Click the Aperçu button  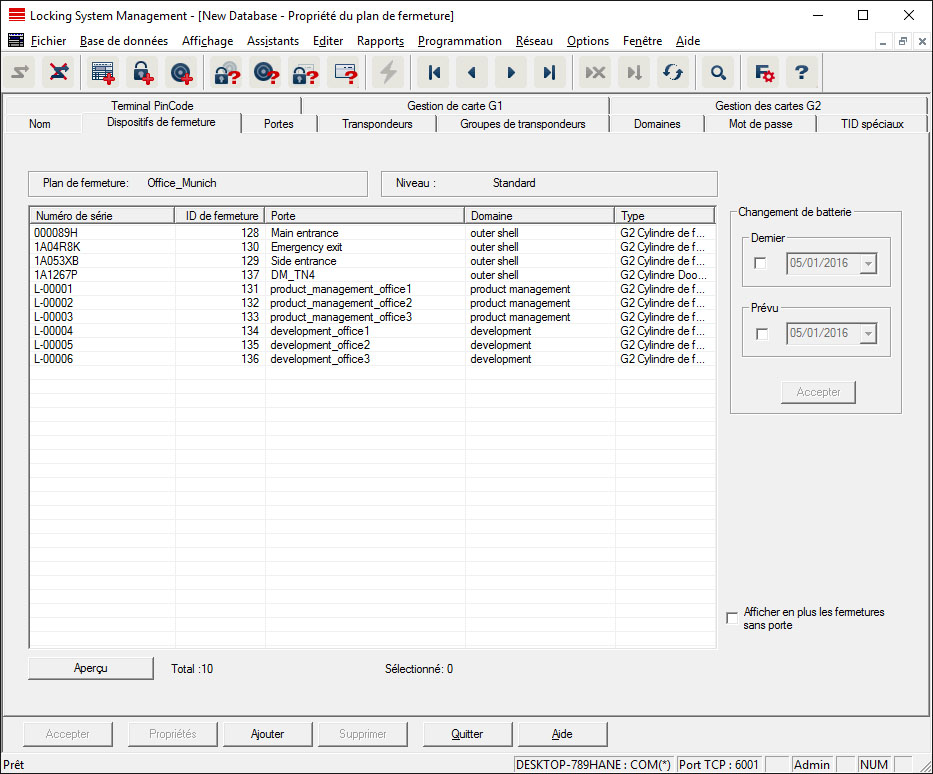click(x=91, y=668)
